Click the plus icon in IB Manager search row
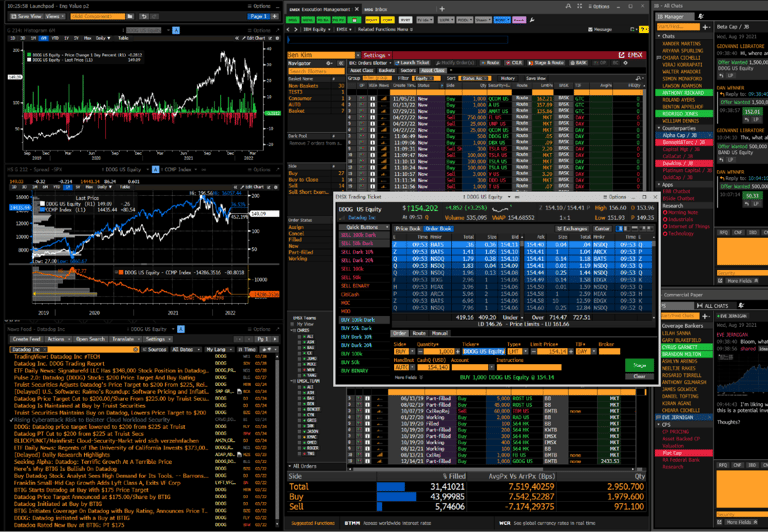This screenshot has width=768, height=532. click(x=705, y=27)
